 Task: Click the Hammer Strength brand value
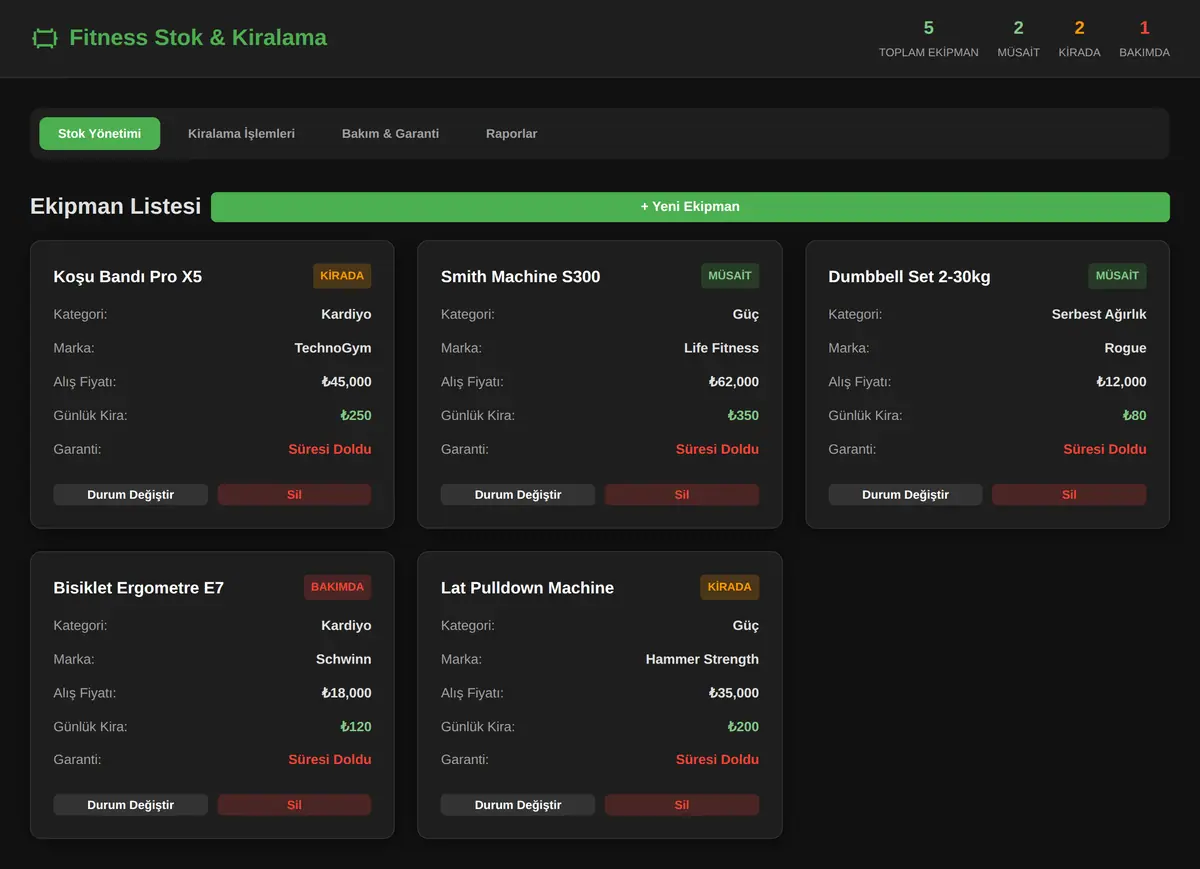[702, 659]
